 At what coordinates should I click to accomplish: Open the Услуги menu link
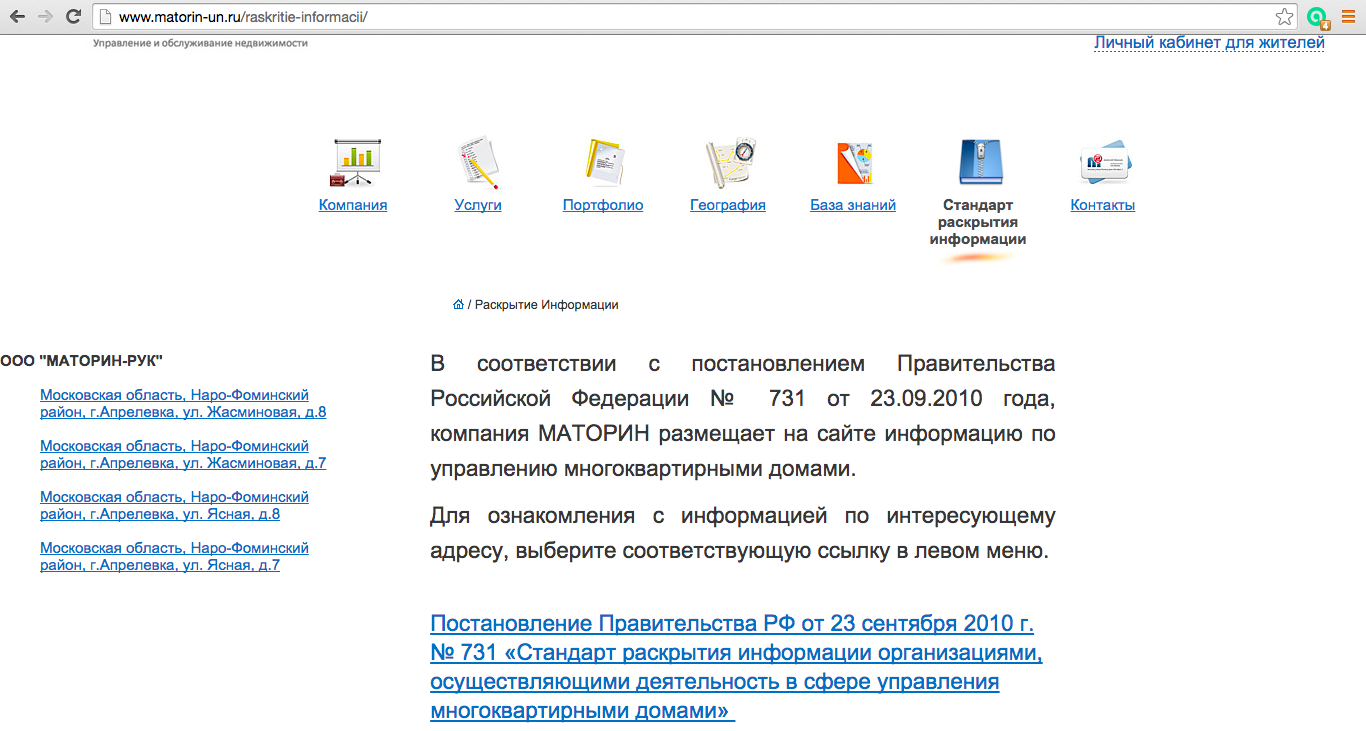tap(478, 205)
